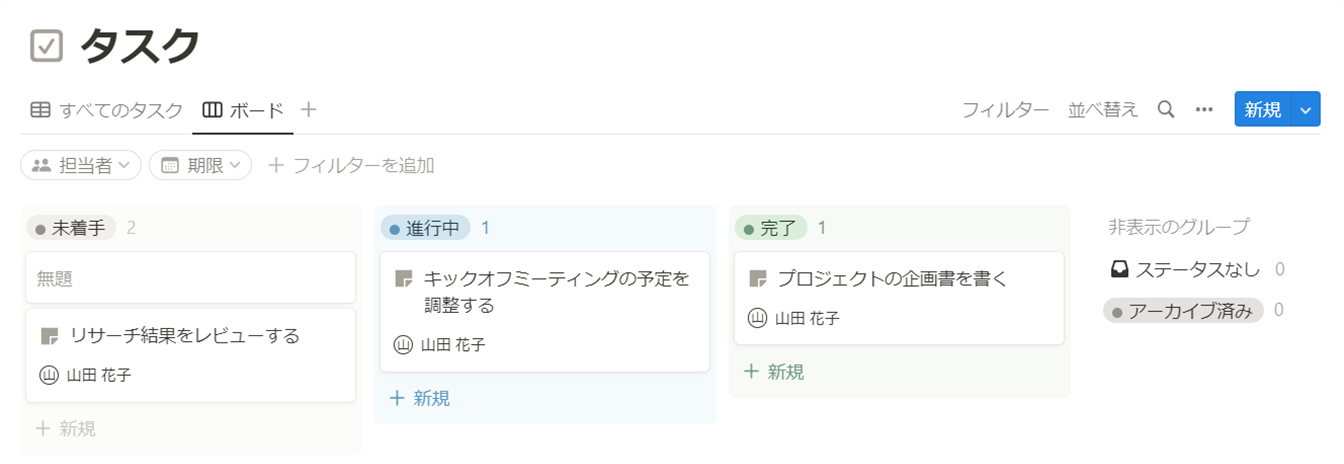Switch to すべてのタスク tab
This screenshot has height=464, width=1344.
pyautogui.click(x=106, y=110)
